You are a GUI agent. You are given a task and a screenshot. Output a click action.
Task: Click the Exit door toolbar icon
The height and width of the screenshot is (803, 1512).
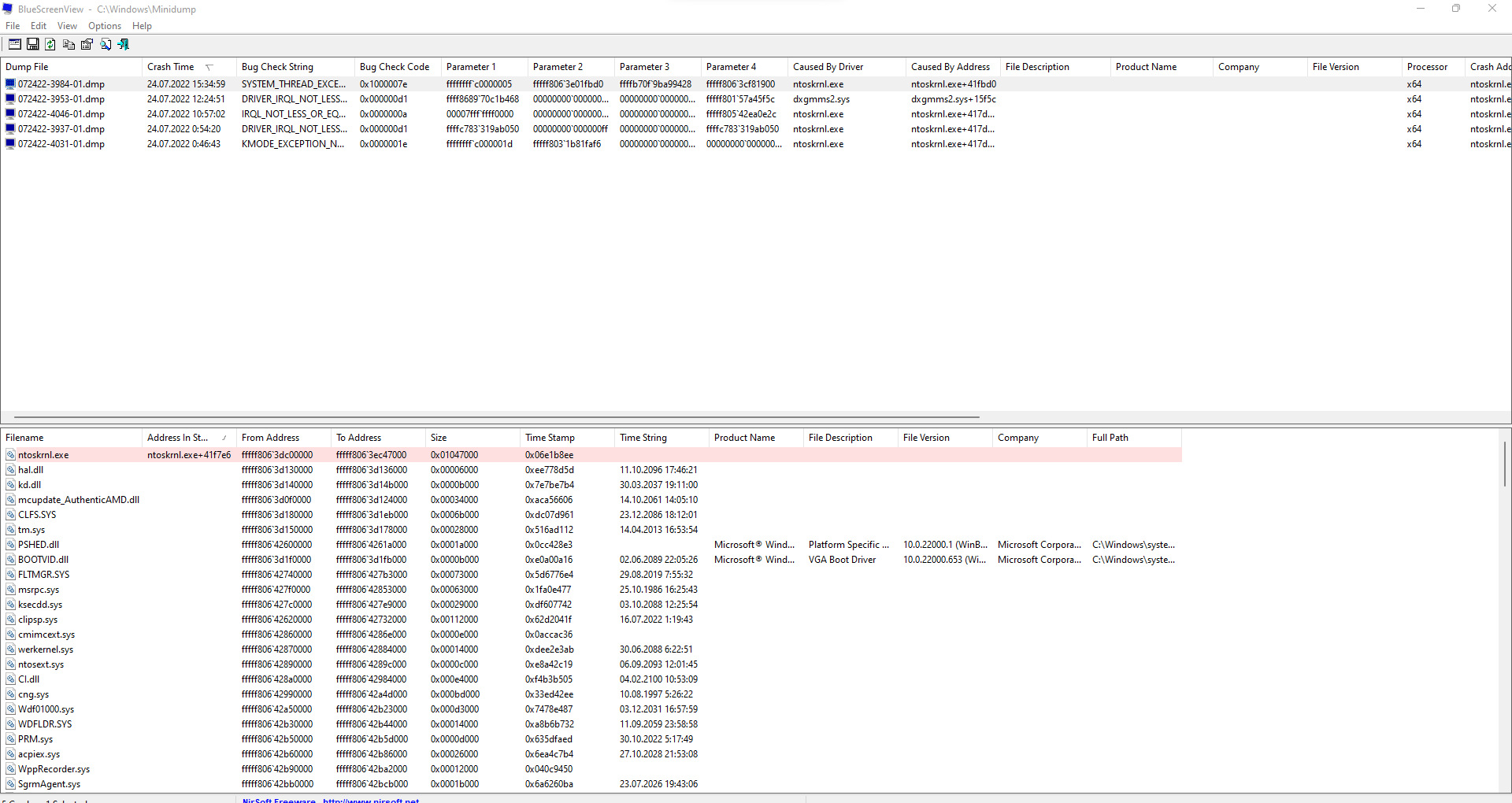(x=124, y=44)
